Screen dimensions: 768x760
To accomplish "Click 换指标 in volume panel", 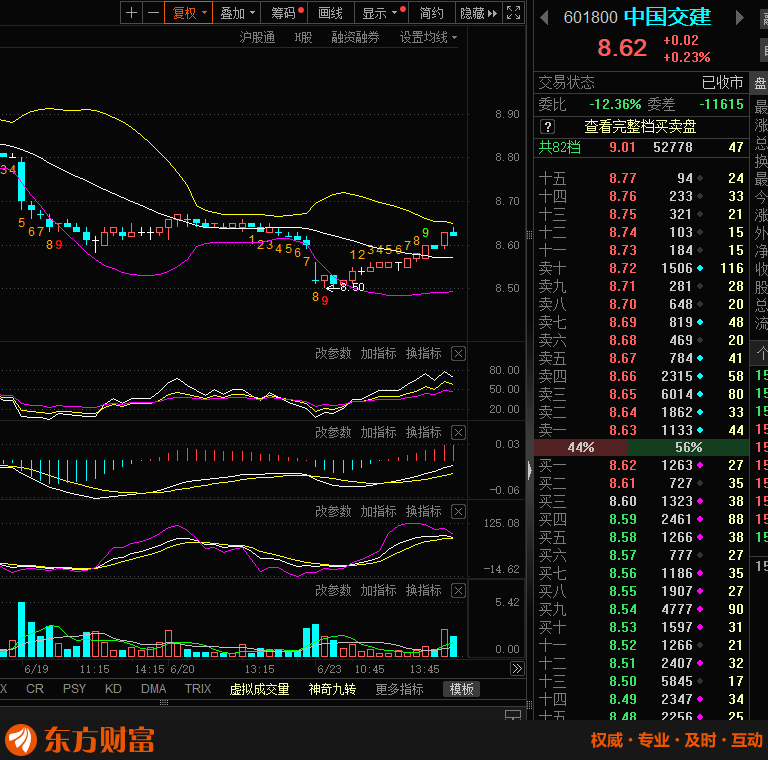I will pos(423,590).
